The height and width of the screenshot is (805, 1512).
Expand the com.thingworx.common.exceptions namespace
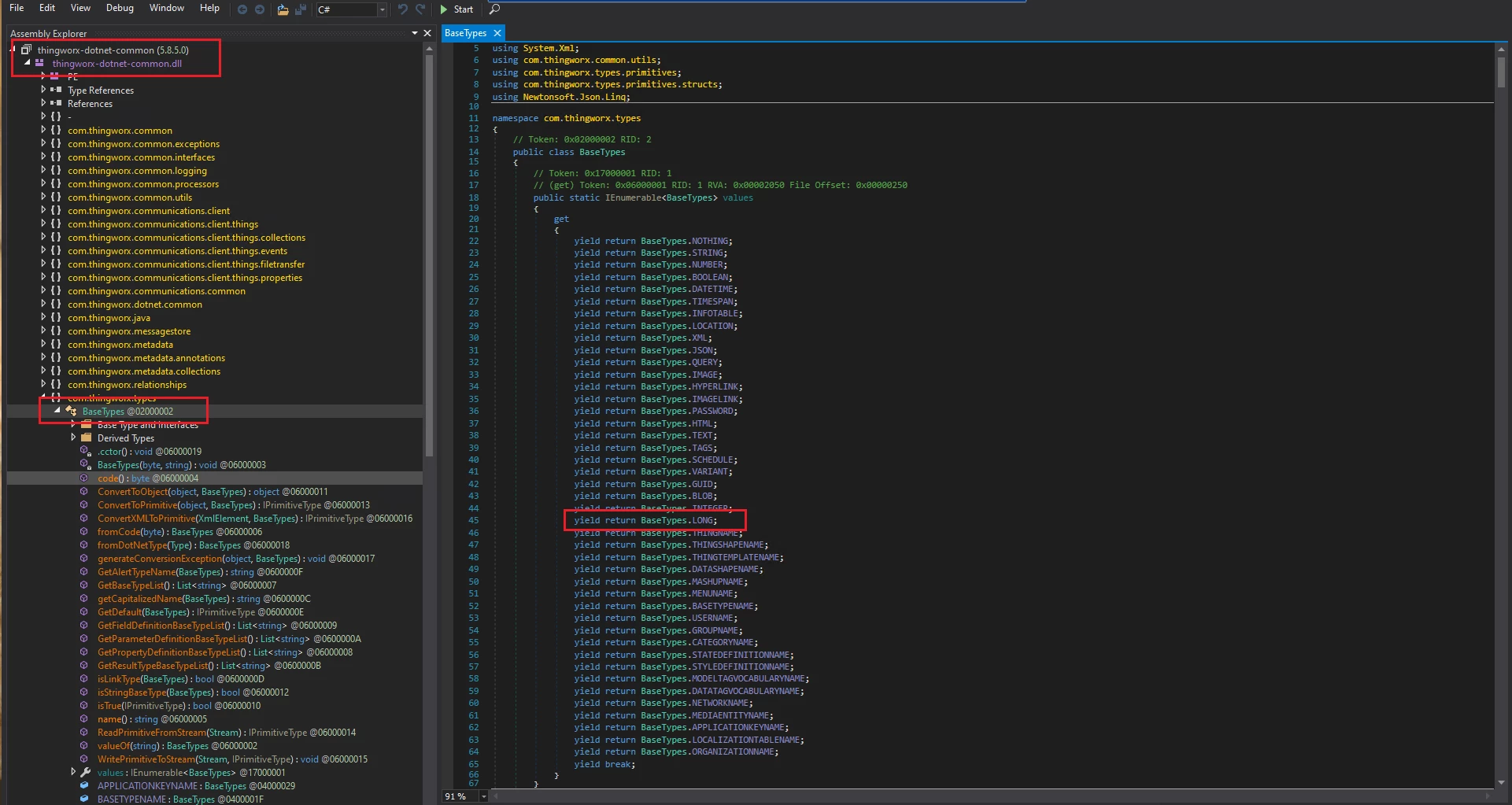[43, 143]
